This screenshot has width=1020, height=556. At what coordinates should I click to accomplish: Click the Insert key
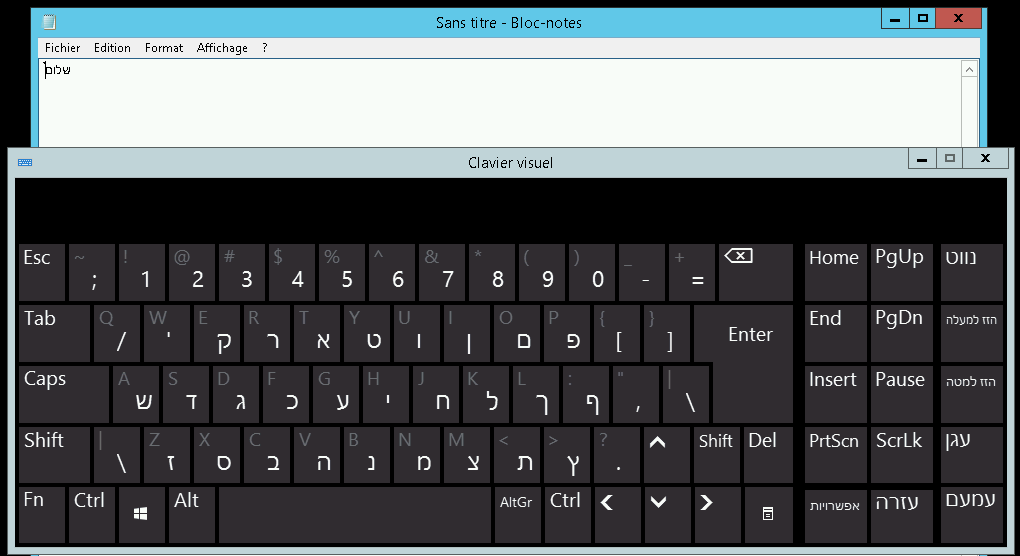[835, 394]
